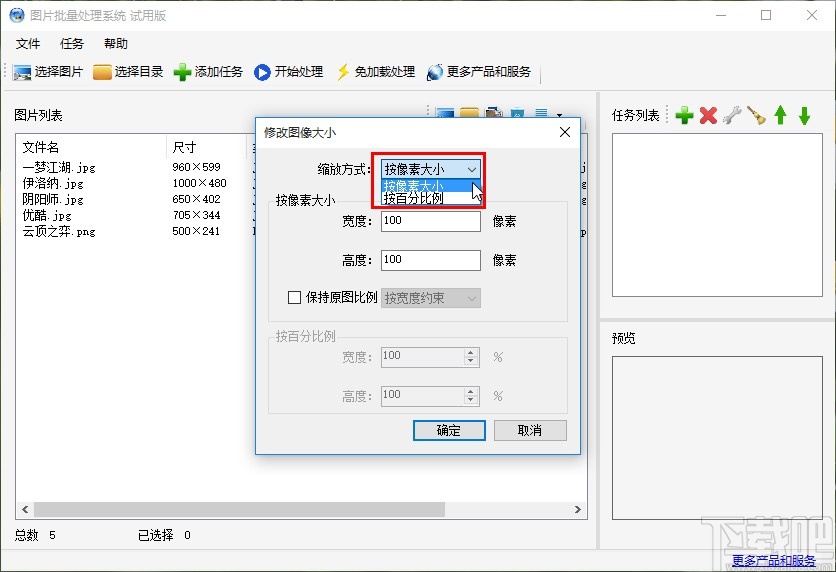This screenshot has height=572, width=836.
Task: Click image list folder icon
Action: coord(469,113)
